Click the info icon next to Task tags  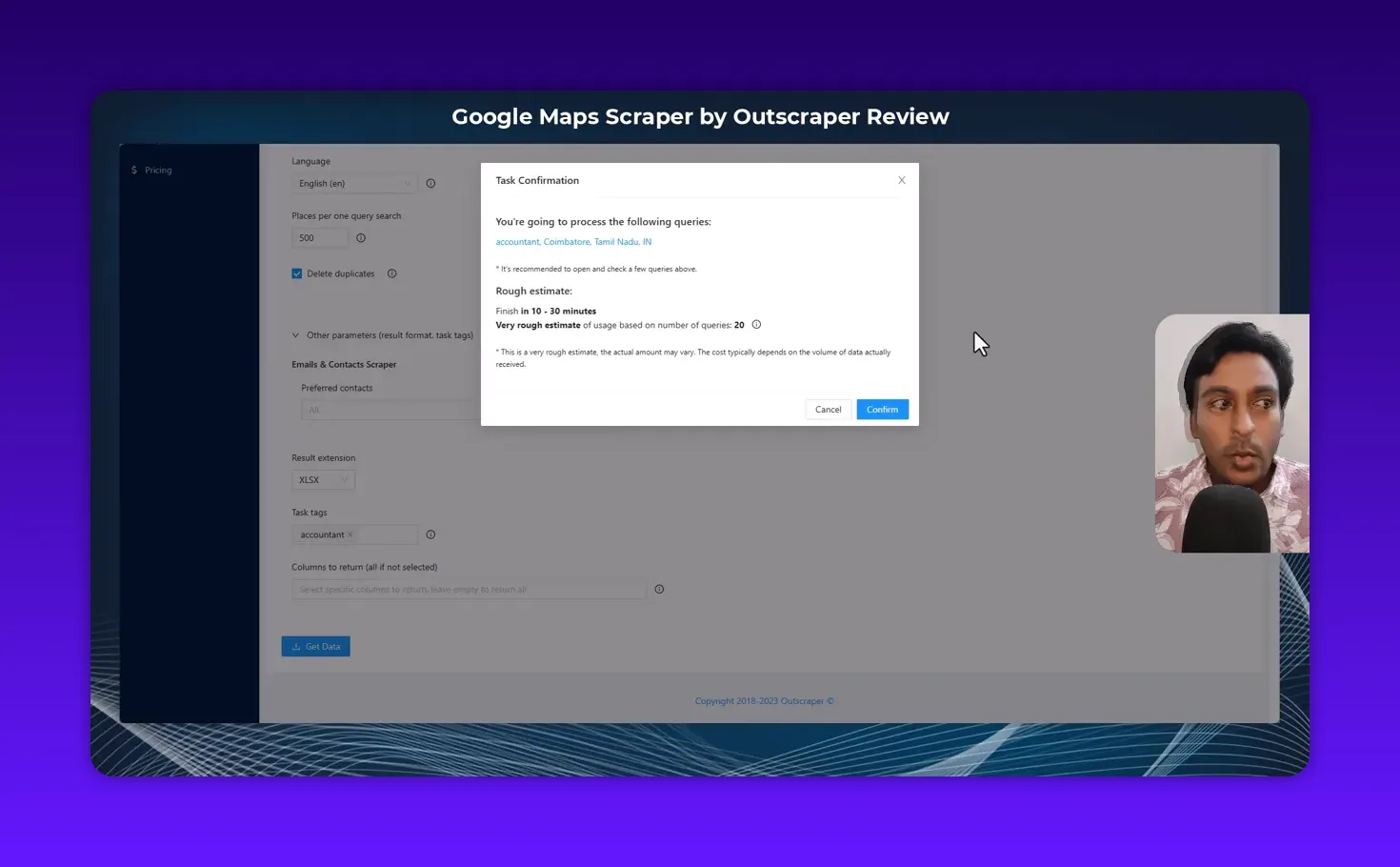(430, 534)
